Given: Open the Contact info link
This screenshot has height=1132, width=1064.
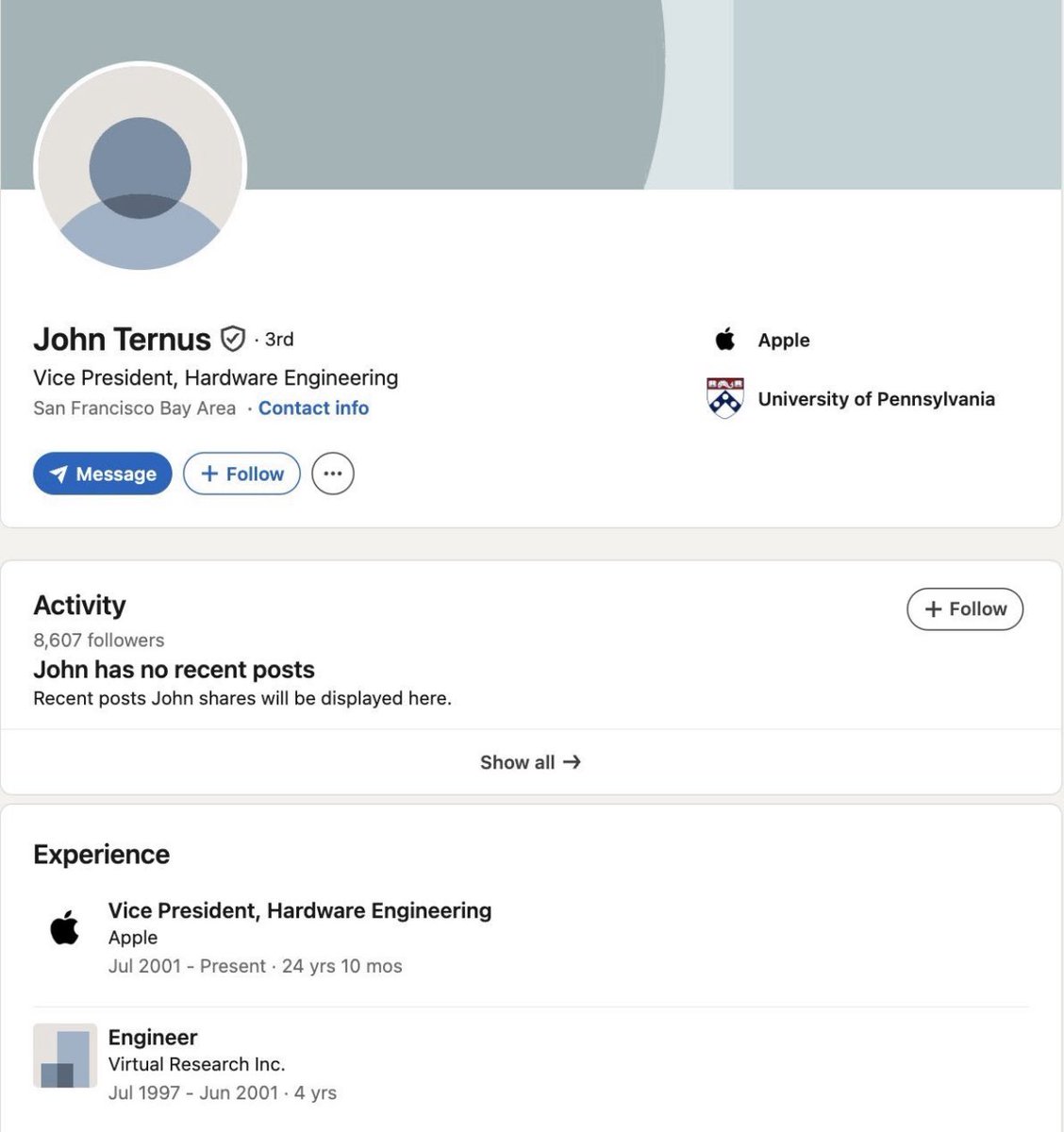Looking at the screenshot, I should (x=313, y=408).
